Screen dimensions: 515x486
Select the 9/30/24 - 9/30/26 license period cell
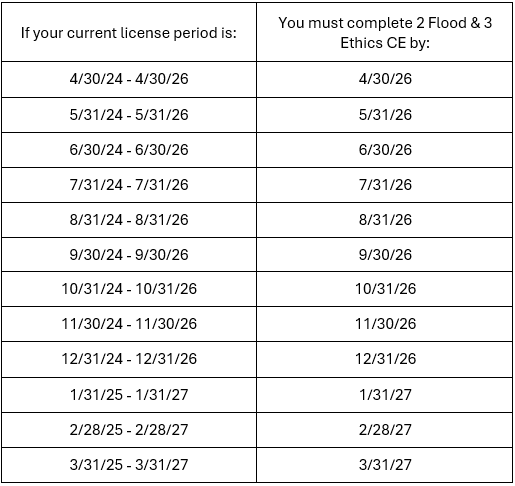point(129,255)
